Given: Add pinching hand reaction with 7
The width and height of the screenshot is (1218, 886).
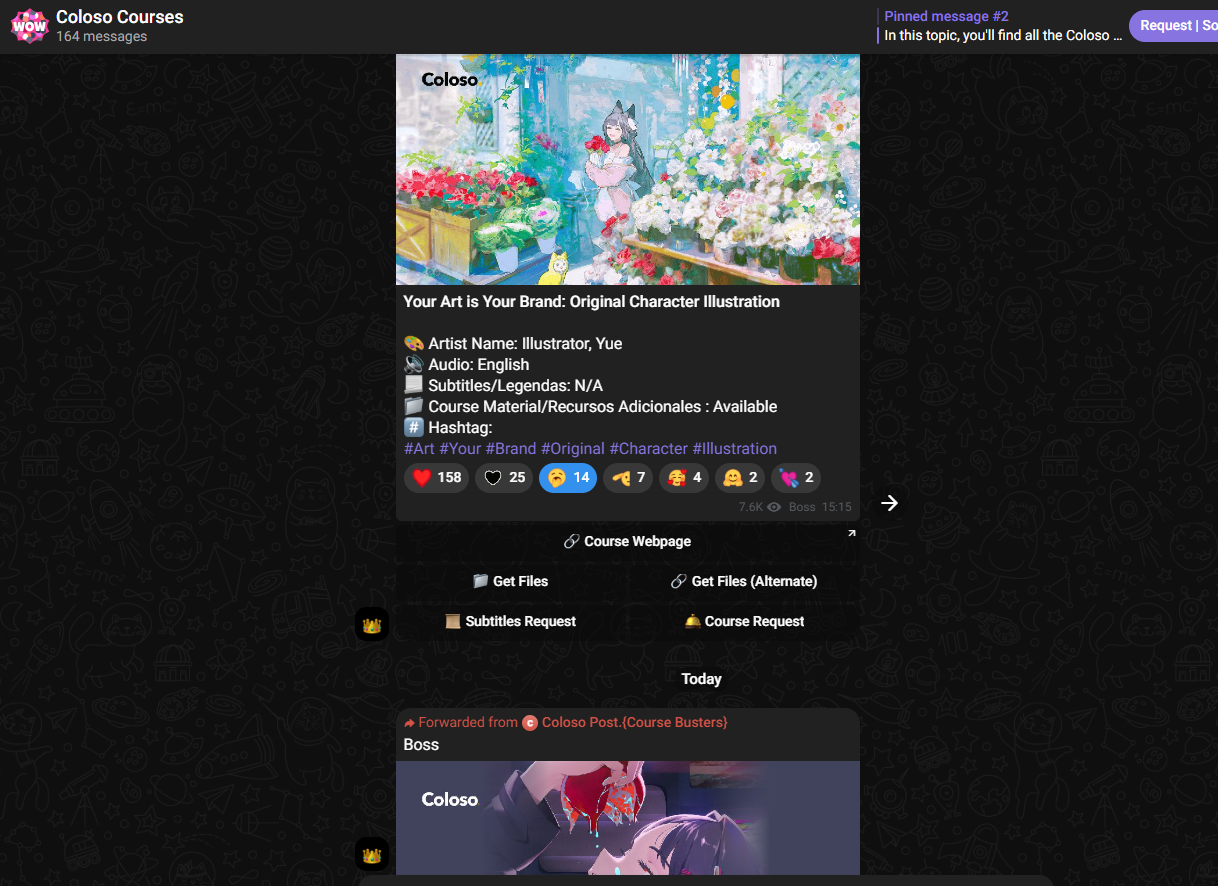Looking at the screenshot, I should [628, 478].
